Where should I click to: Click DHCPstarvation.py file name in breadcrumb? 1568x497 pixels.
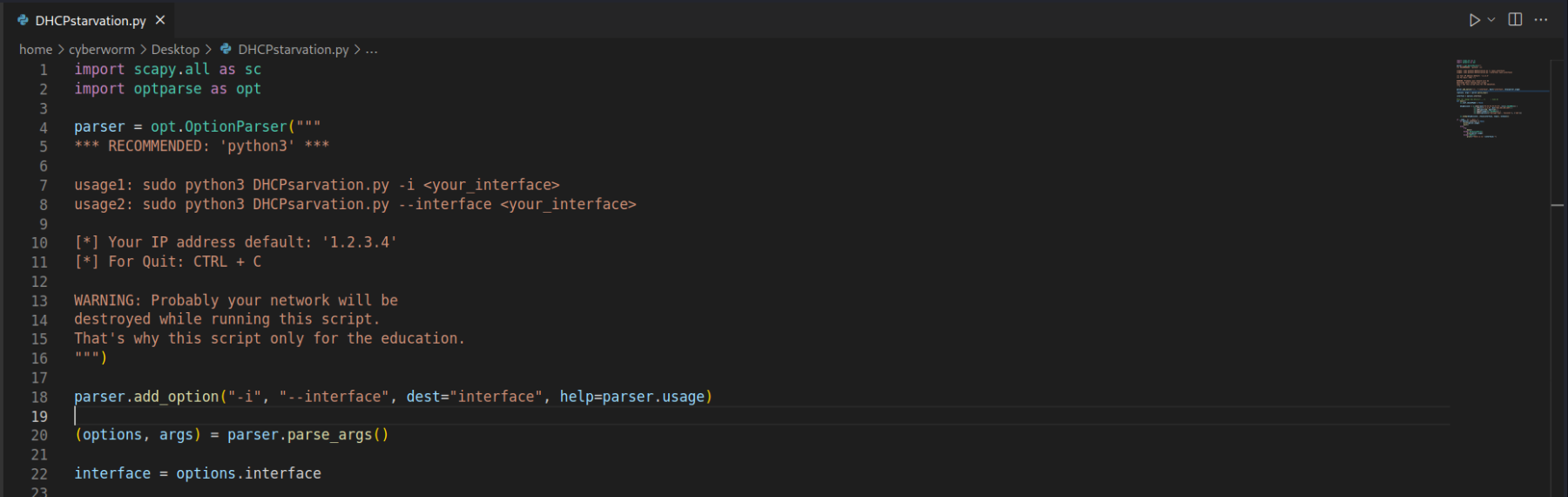tap(293, 50)
